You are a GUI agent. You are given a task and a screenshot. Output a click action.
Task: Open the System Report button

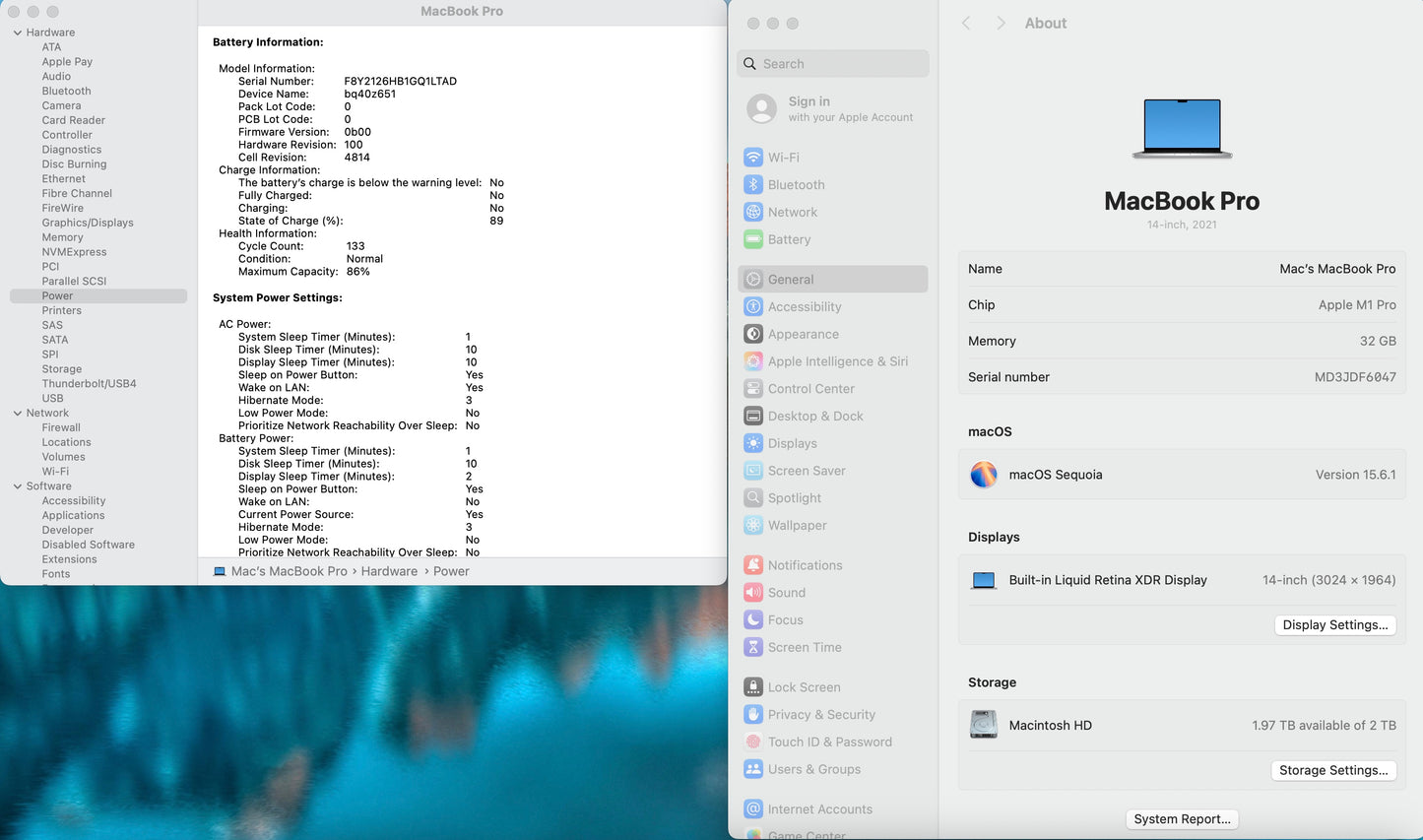[1182, 819]
